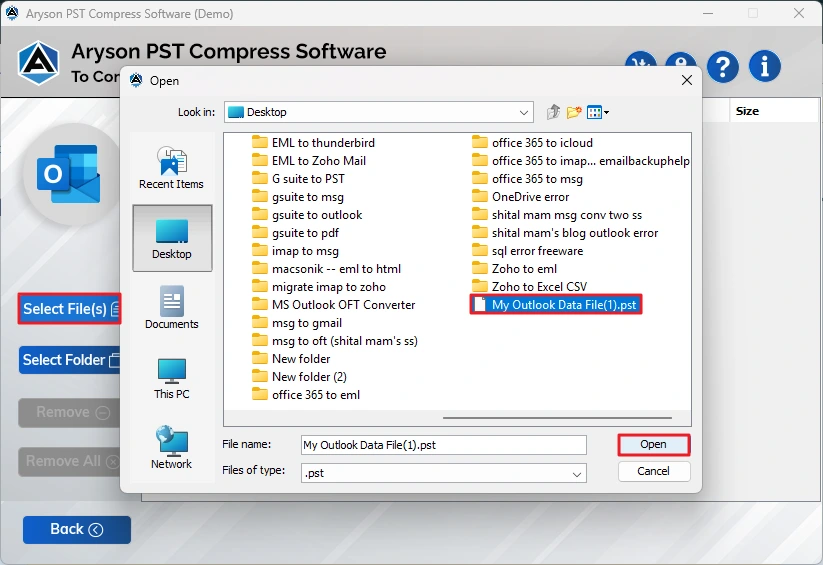Close the Open dialog
This screenshot has width=823, height=565.
coord(687,80)
